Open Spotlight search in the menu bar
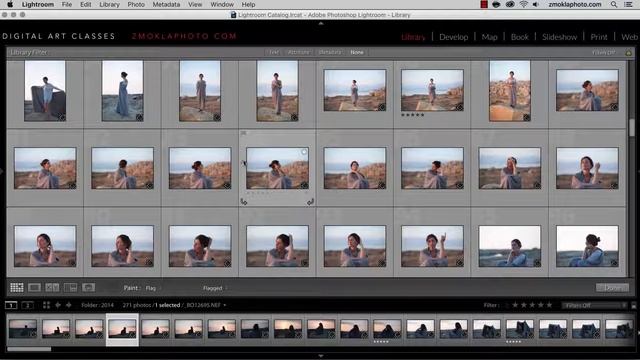The width and height of the screenshot is (640, 360). coord(614,4)
